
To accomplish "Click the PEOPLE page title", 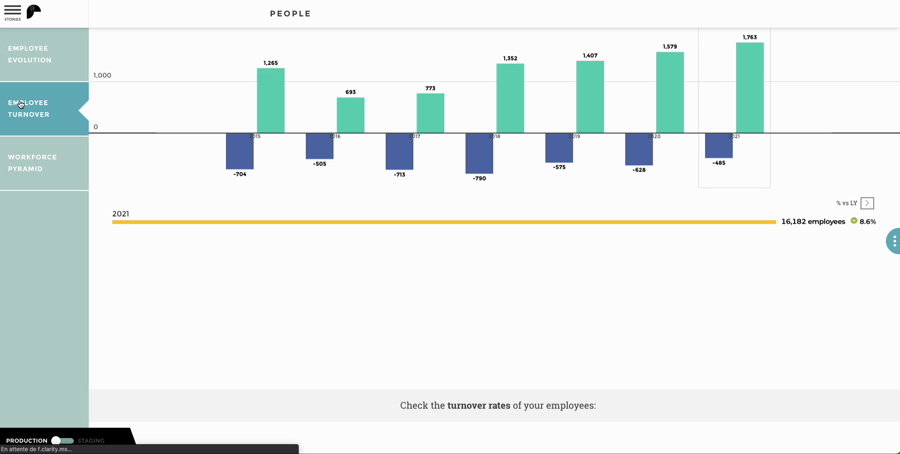I will 290,14.
